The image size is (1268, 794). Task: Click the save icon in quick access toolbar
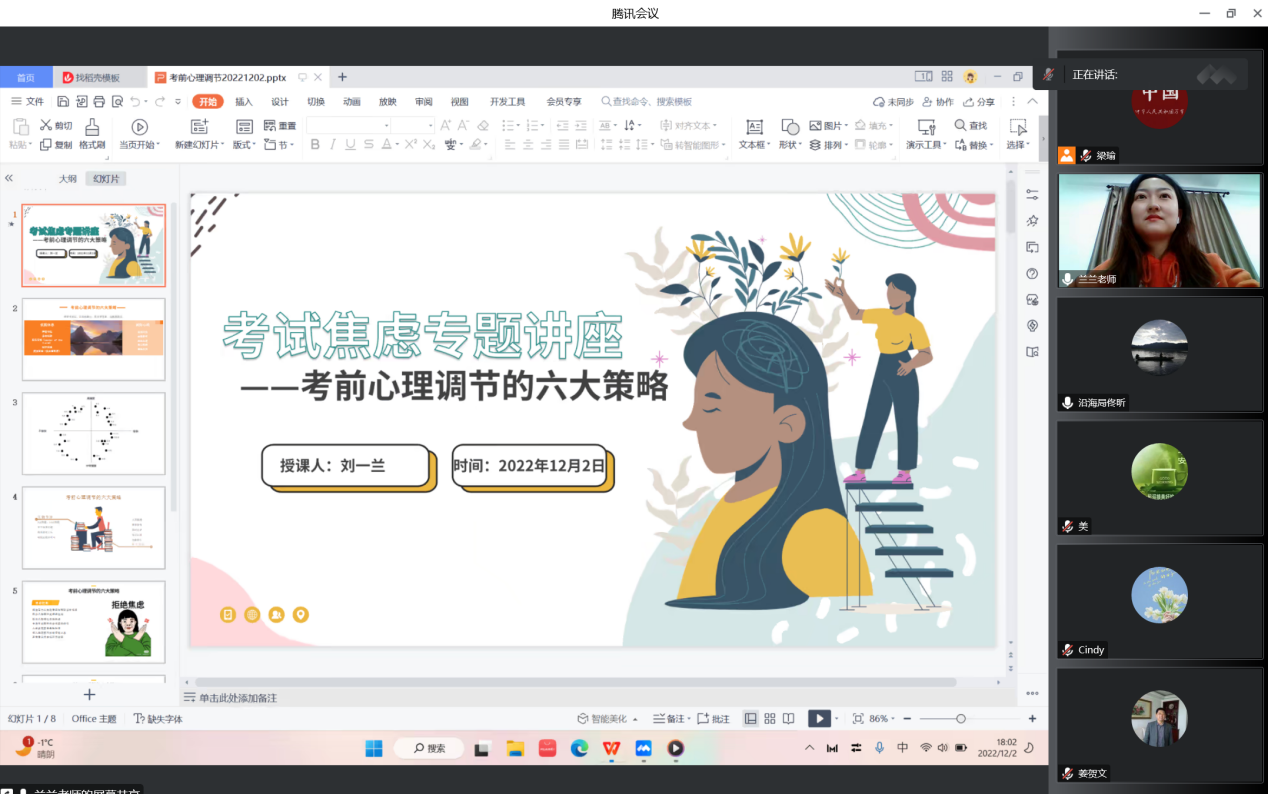pos(63,102)
